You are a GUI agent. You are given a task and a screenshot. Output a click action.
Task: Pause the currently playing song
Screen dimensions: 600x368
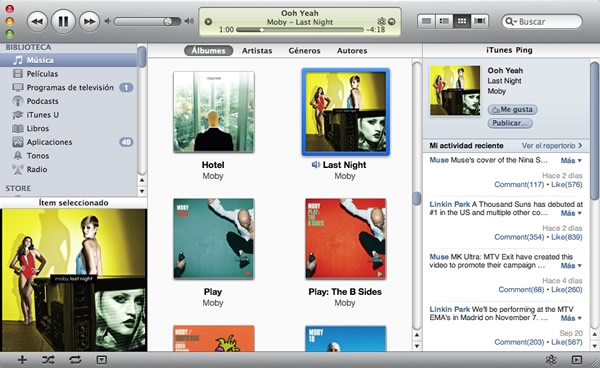click(63, 21)
